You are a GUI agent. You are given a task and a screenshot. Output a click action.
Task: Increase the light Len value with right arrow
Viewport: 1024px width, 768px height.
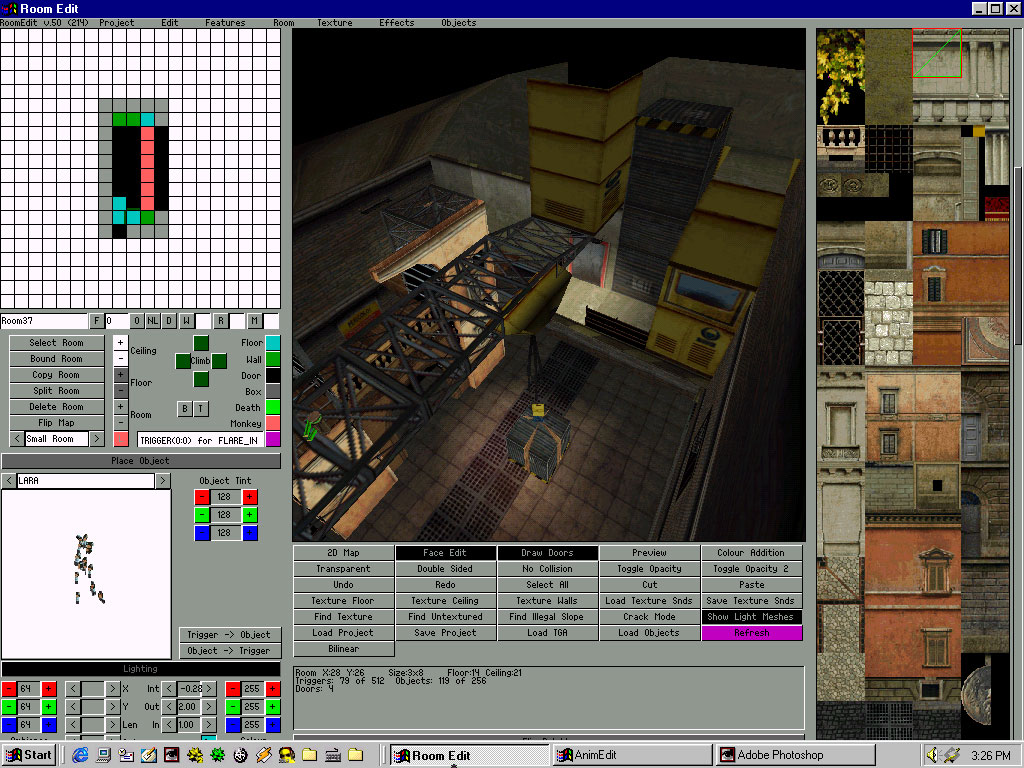pyautogui.click(x=112, y=725)
